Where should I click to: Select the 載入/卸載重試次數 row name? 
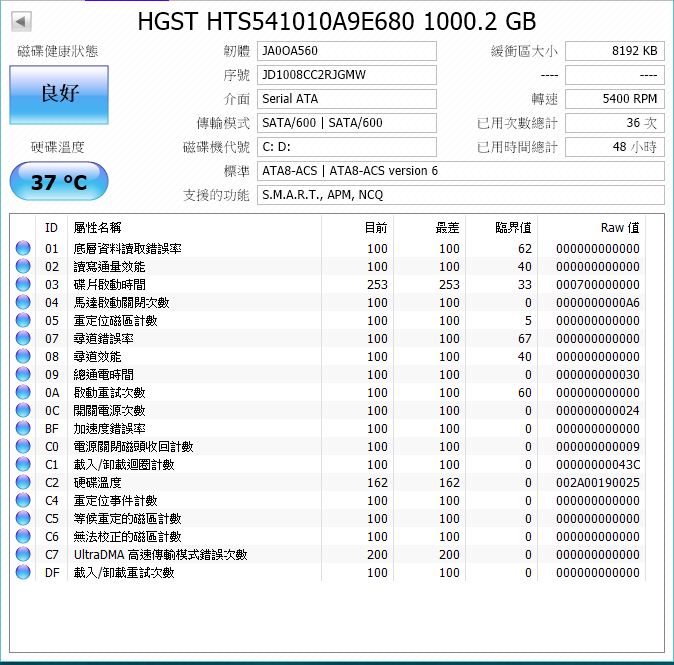tap(124, 573)
